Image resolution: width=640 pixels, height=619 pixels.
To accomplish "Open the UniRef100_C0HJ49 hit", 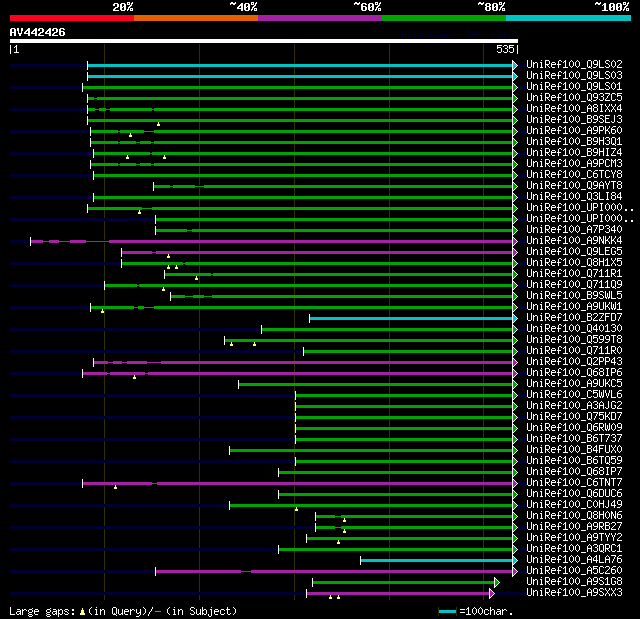I will 574,505.
